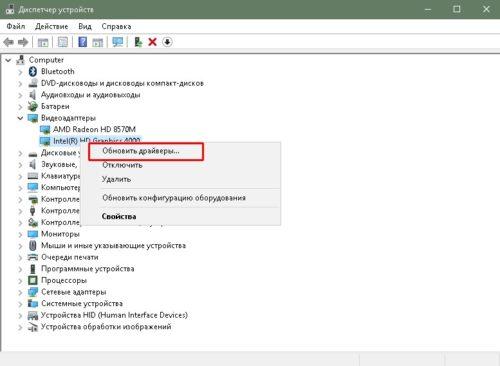
Task: Click the HID devices icon
Action: point(33,315)
